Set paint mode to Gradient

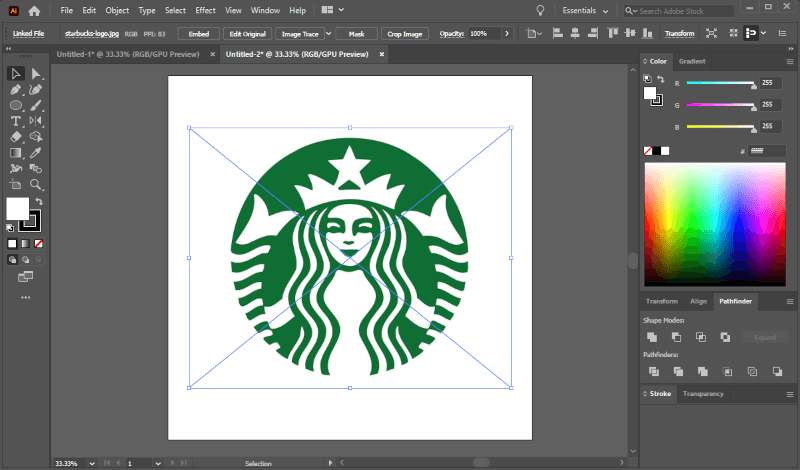tap(26, 244)
